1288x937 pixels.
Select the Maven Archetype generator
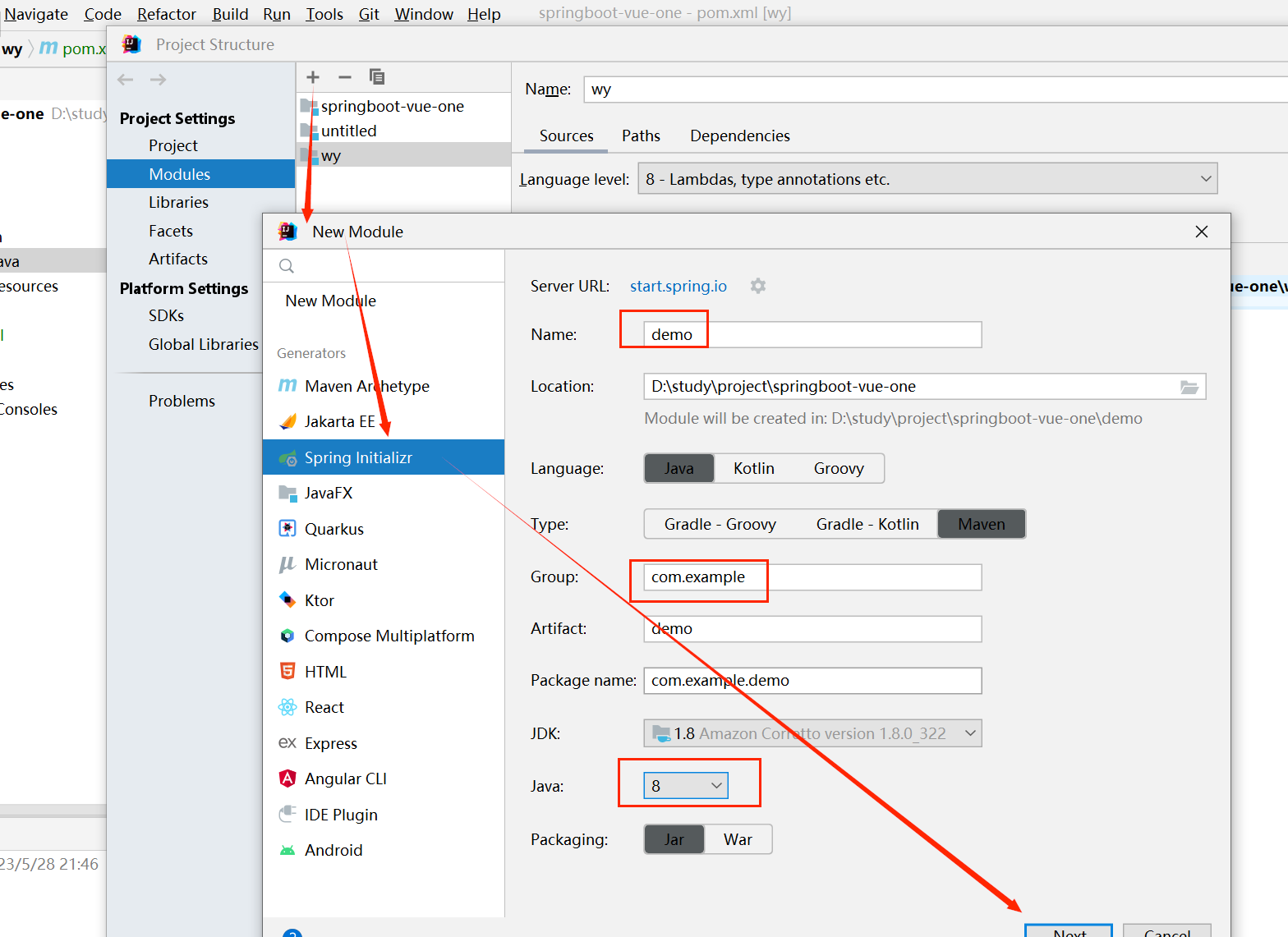click(384, 386)
